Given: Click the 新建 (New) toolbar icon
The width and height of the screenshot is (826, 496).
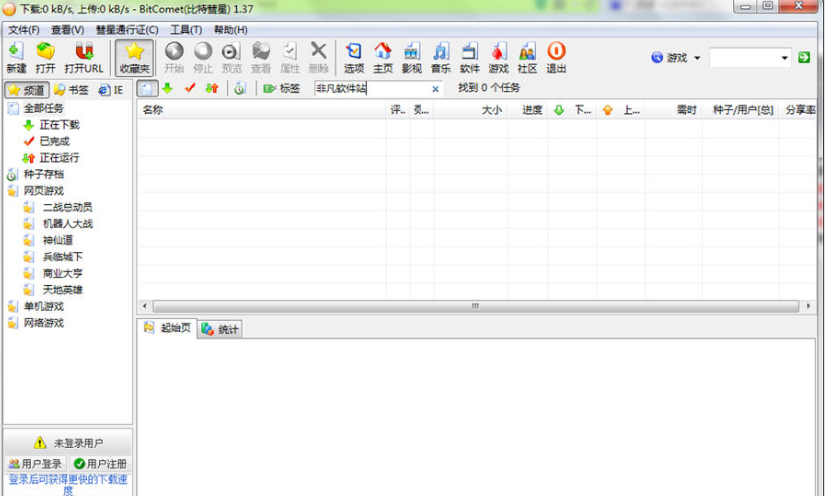Looking at the screenshot, I should [16, 57].
